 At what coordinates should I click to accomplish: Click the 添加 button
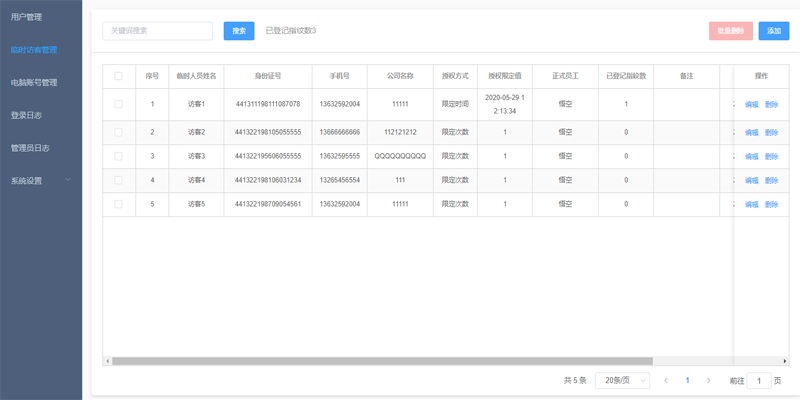point(773,31)
